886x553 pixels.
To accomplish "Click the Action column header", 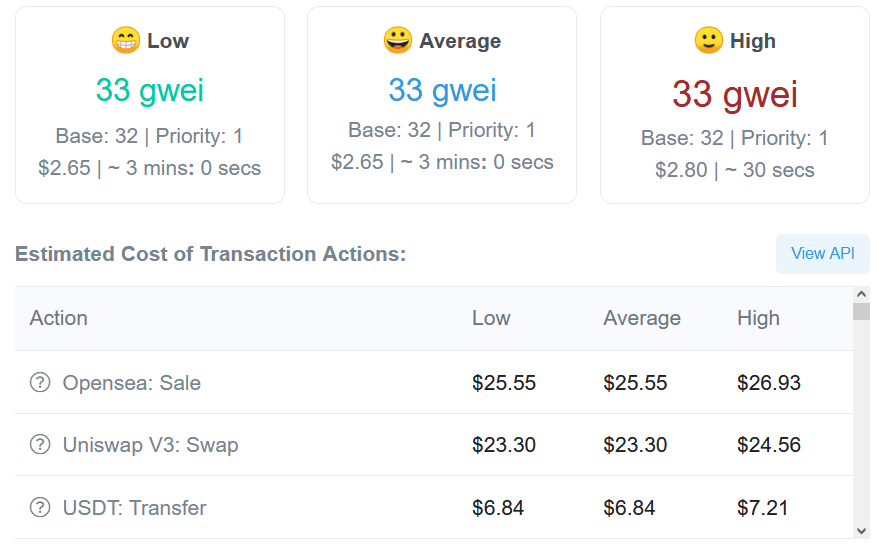I will point(59,318).
